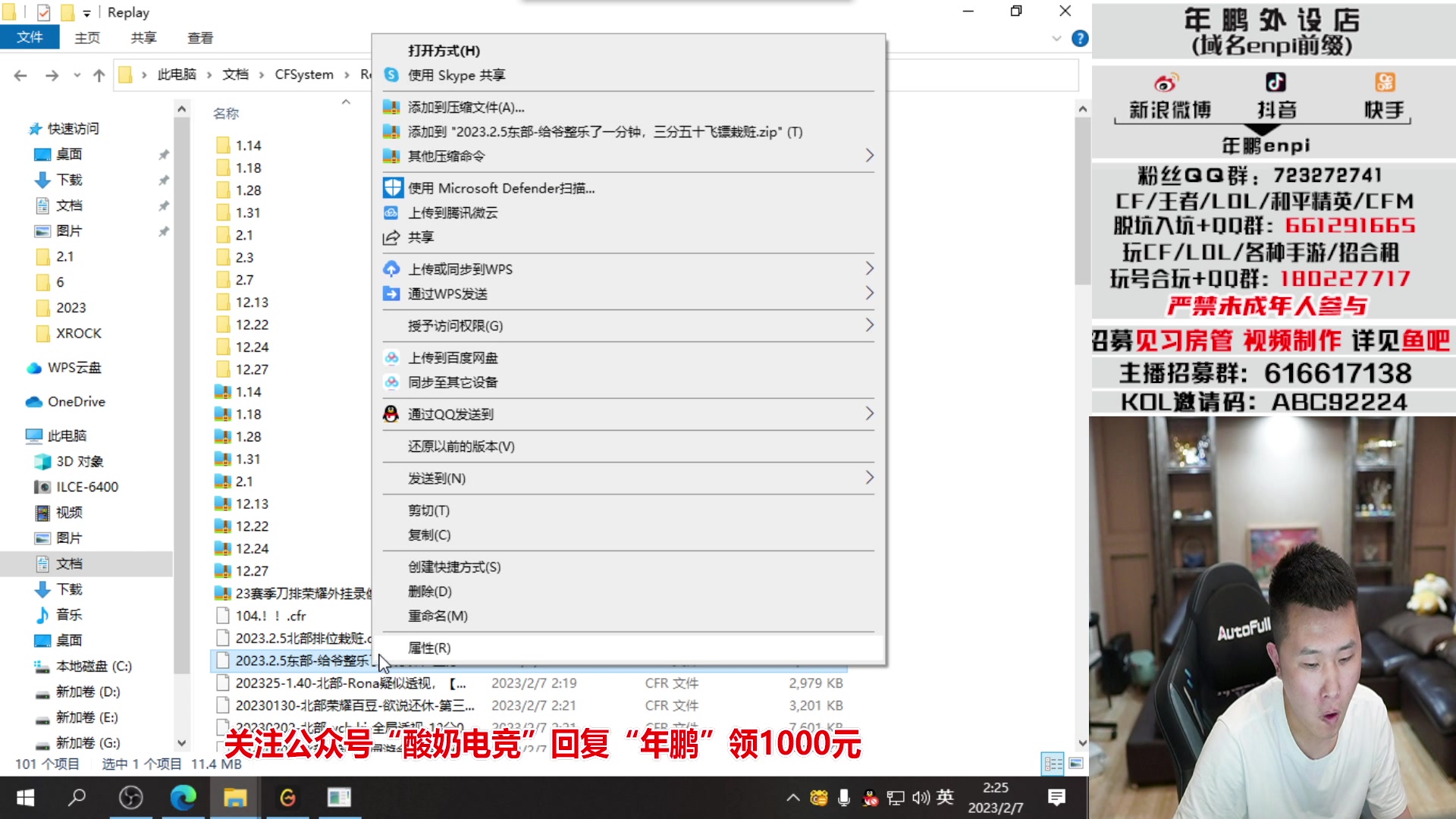Click the WPS send arrow icon
Screen dimensions: 1456x819
(x=391, y=293)
